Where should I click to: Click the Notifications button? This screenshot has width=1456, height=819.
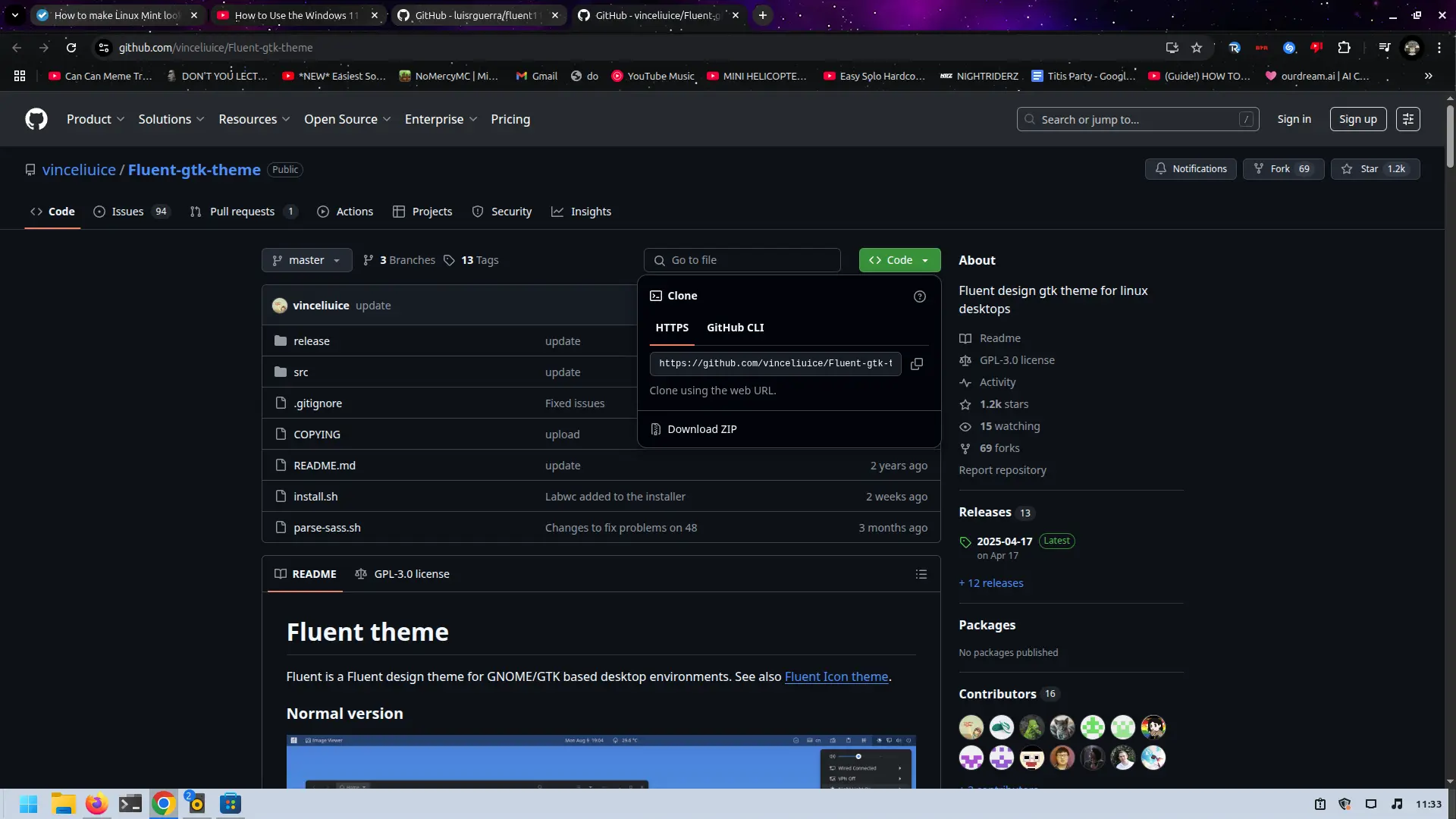coord(1191,169)
